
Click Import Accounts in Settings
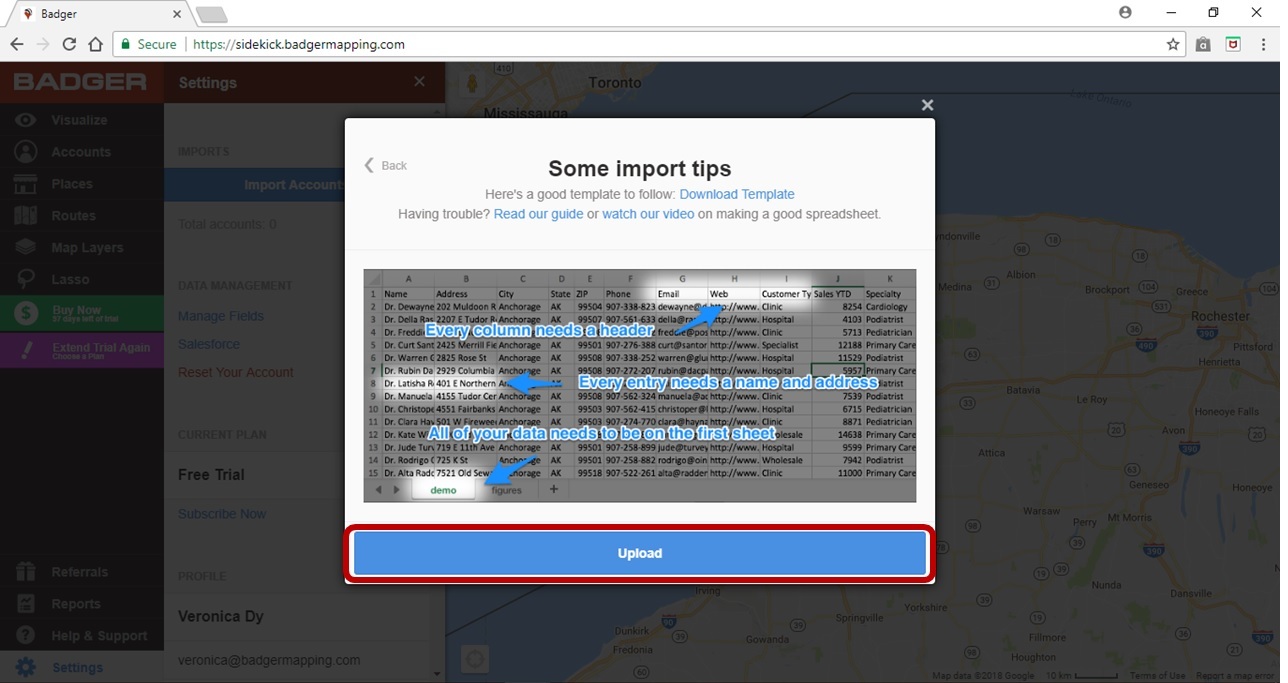pos(294,185)
